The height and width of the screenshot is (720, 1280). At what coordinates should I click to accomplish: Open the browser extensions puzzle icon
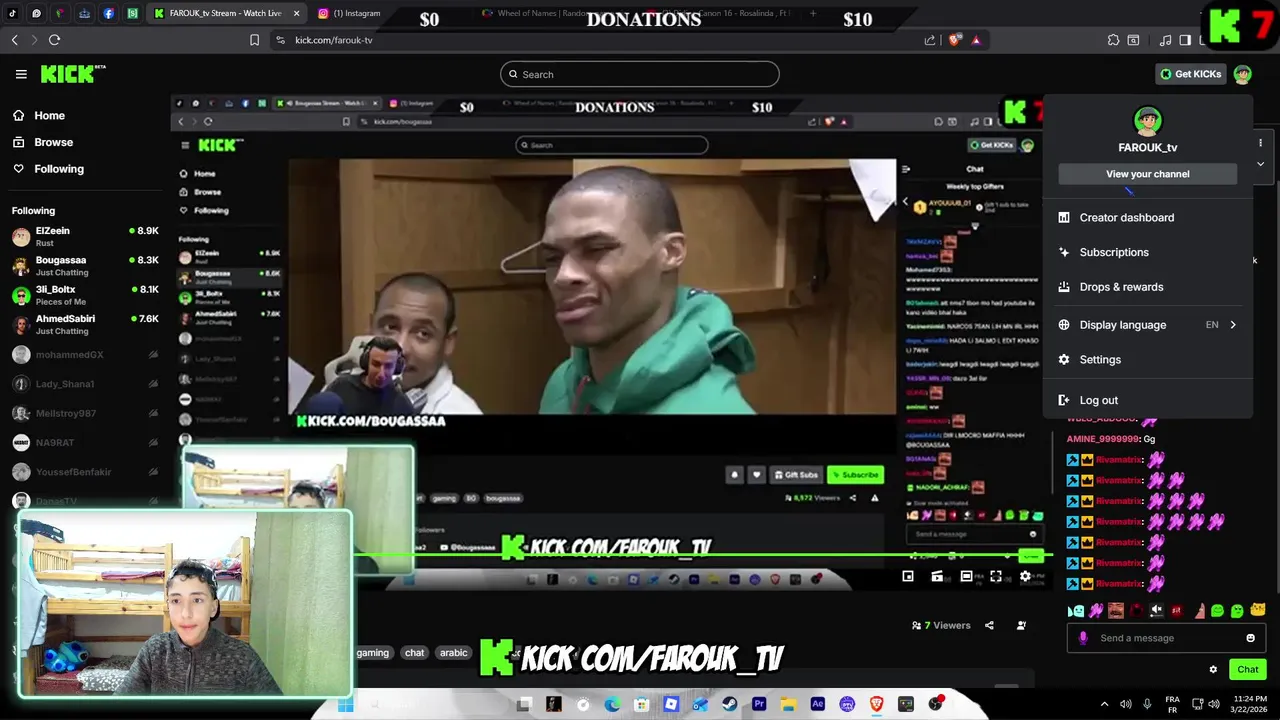1113,40
